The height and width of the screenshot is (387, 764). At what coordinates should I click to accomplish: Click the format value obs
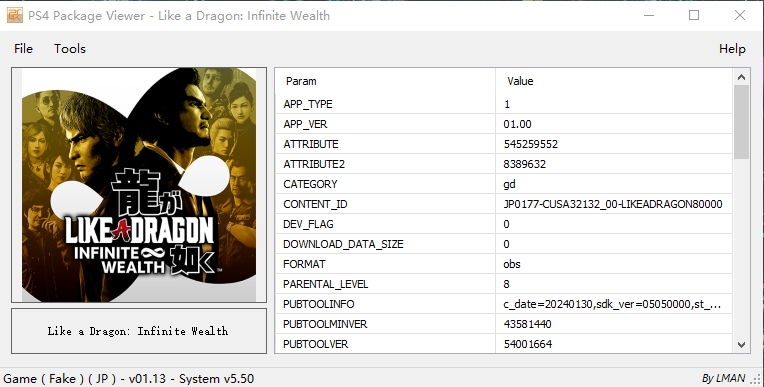pyautogui.click(x=512, y=264)
